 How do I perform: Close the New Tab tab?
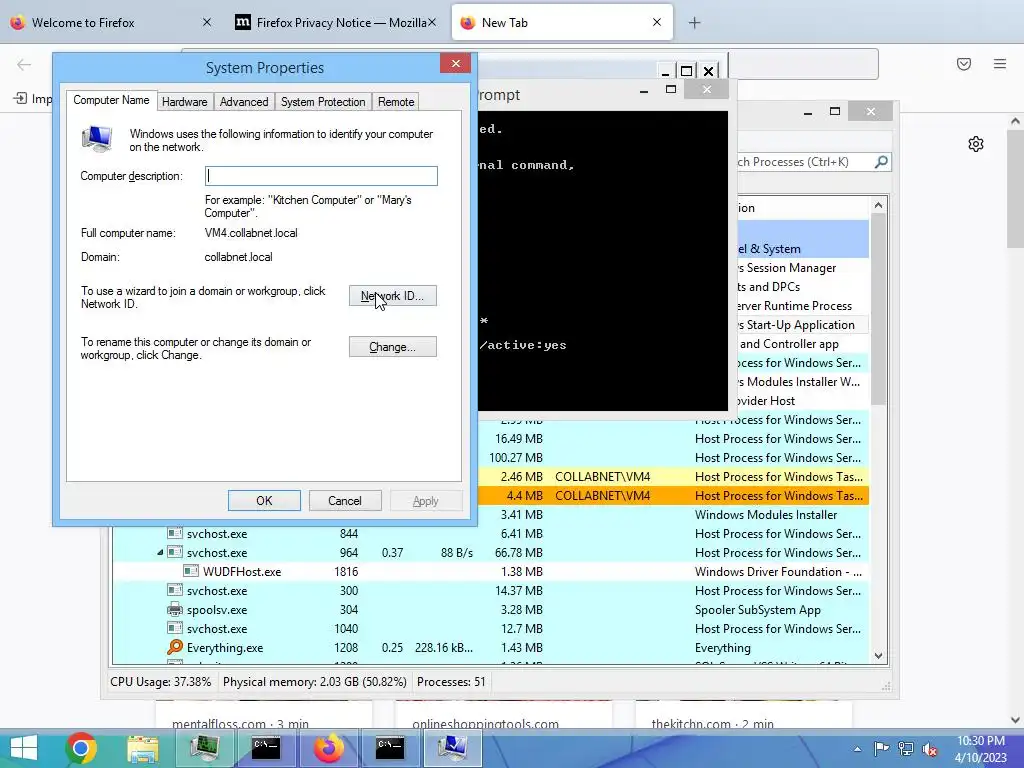click(x=657, y=22)
